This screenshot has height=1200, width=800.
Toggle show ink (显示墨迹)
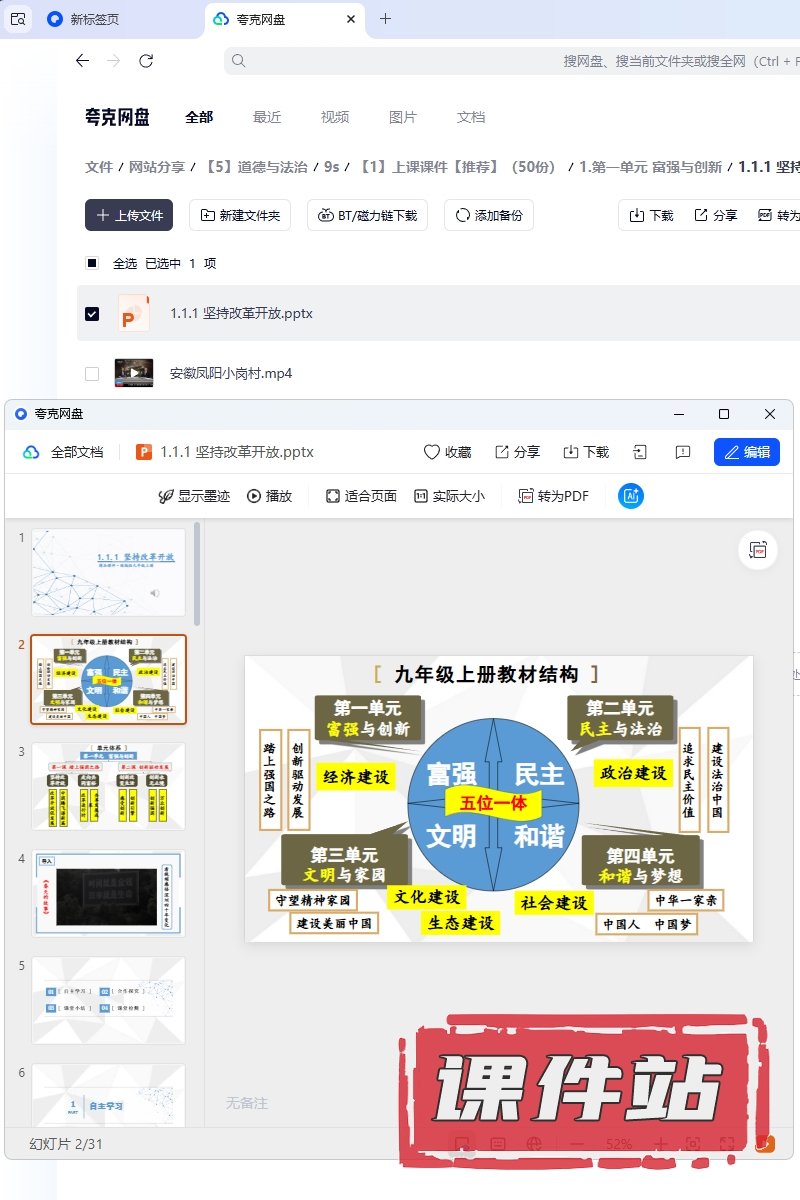pos(194,496)
